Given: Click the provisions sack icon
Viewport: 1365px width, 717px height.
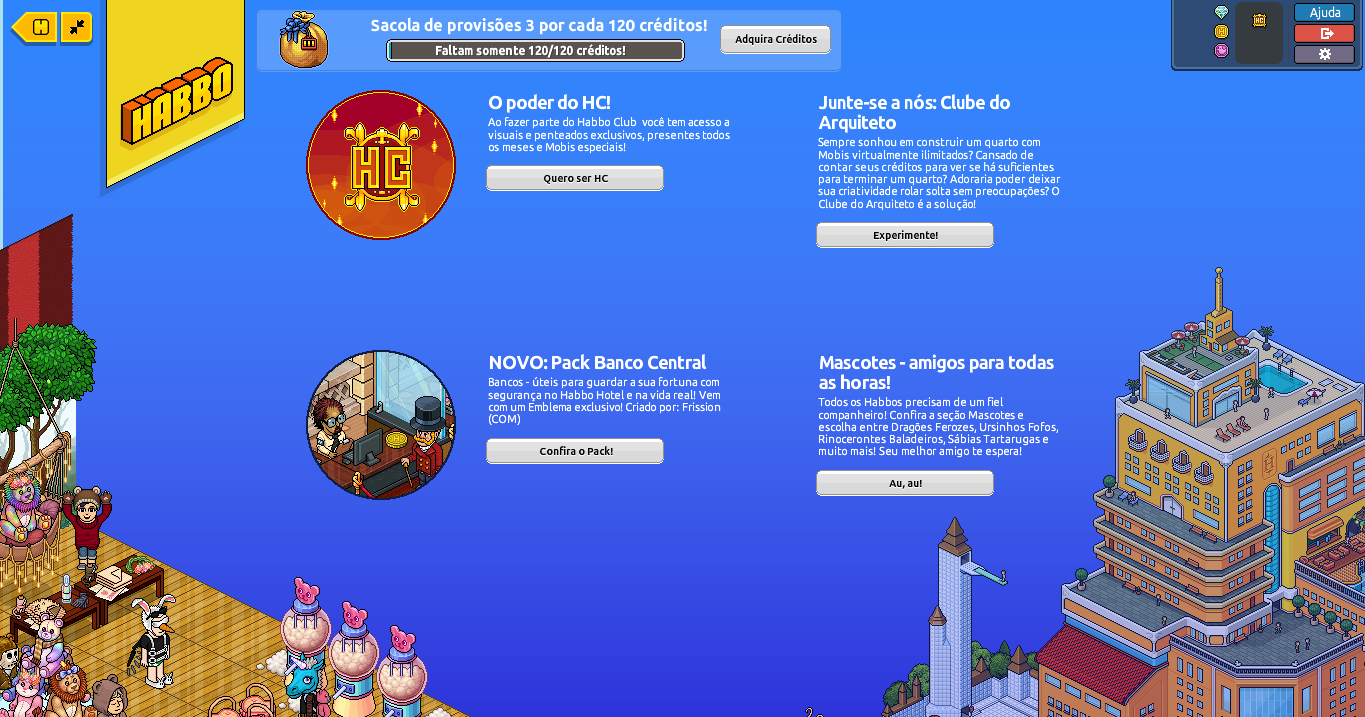Looking at the screenshot, I should point(304,40).
